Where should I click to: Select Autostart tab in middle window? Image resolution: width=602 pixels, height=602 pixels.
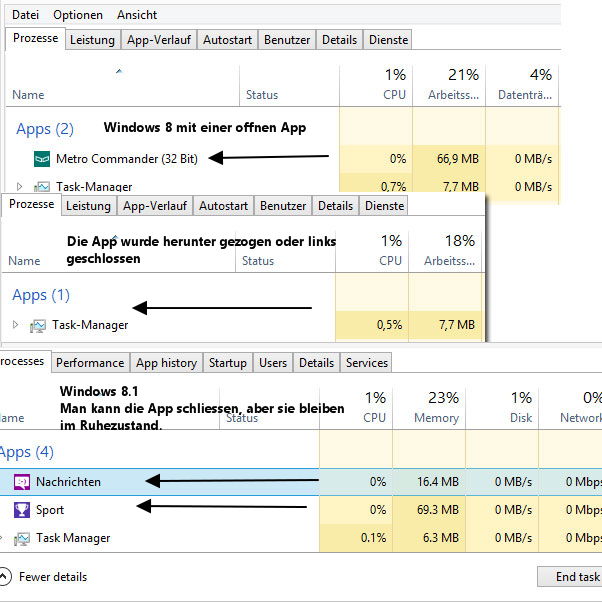(223, 206)
